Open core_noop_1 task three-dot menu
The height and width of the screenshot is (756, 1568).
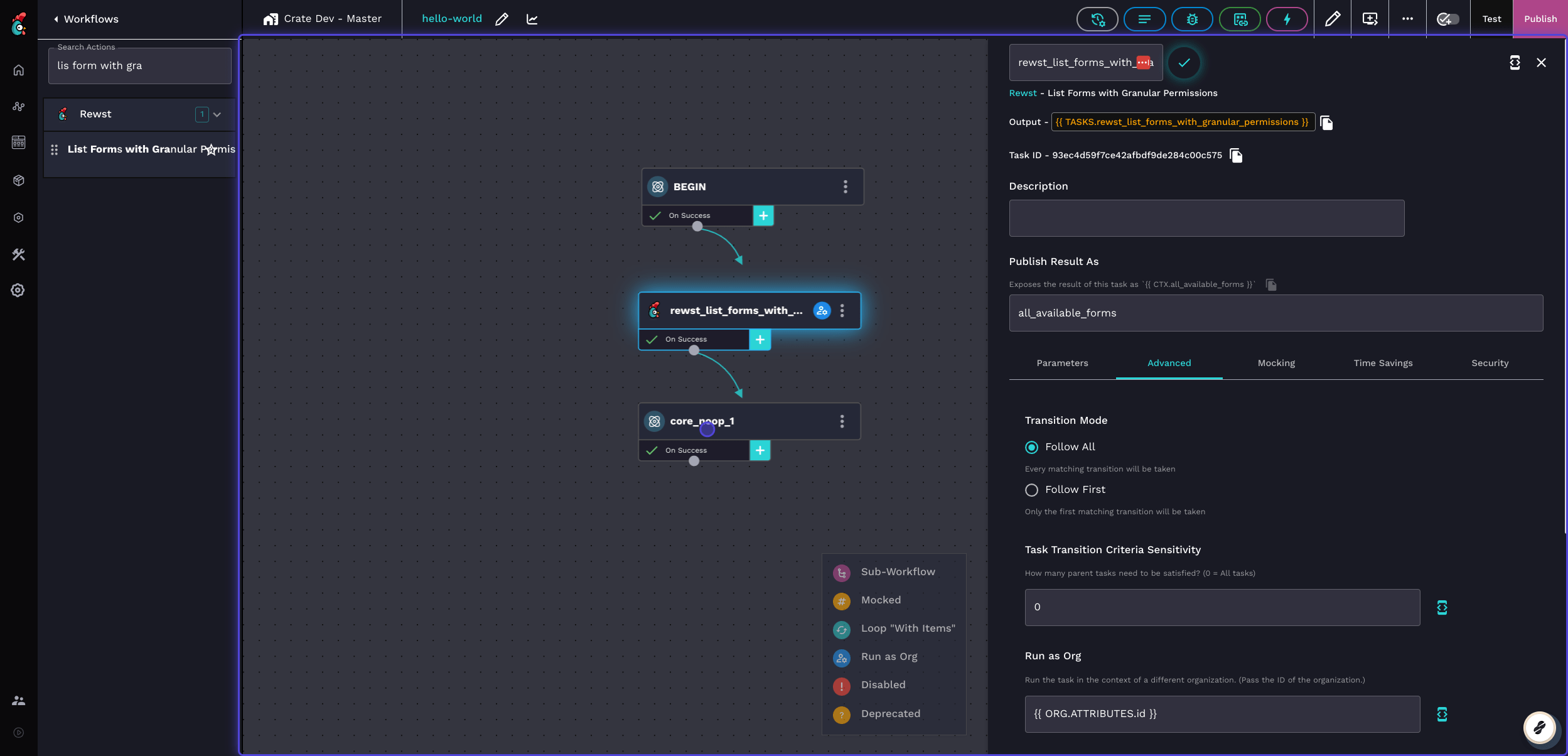(842, 421)
